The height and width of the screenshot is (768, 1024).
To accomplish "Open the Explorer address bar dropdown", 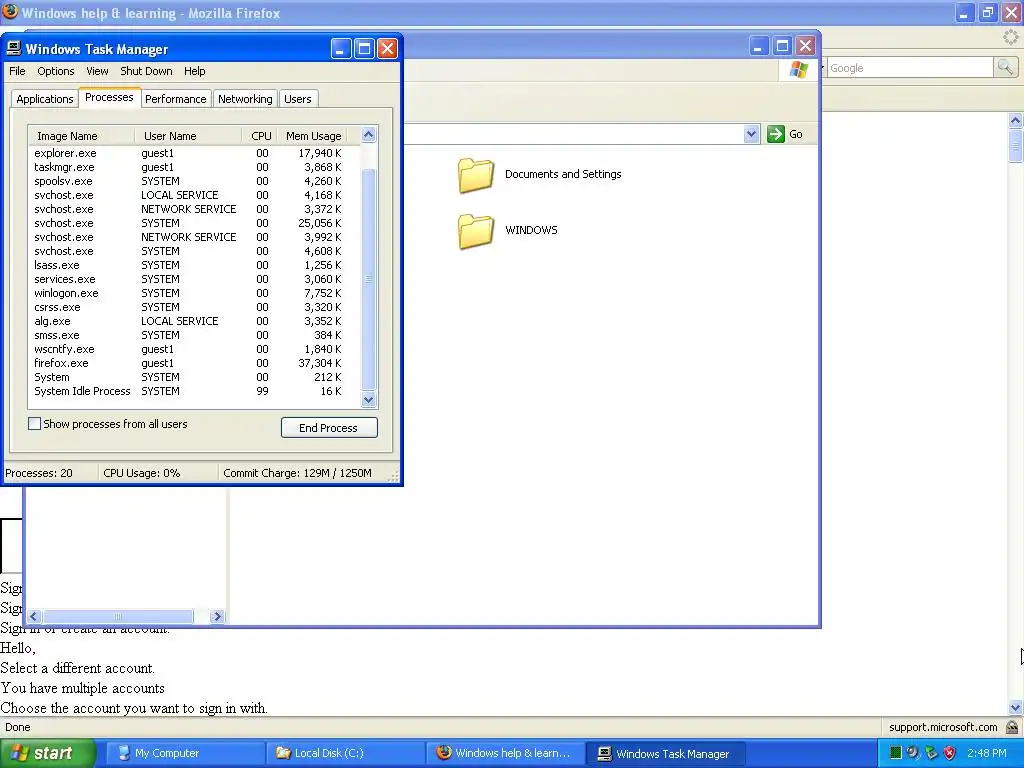I will pos(751,134).
